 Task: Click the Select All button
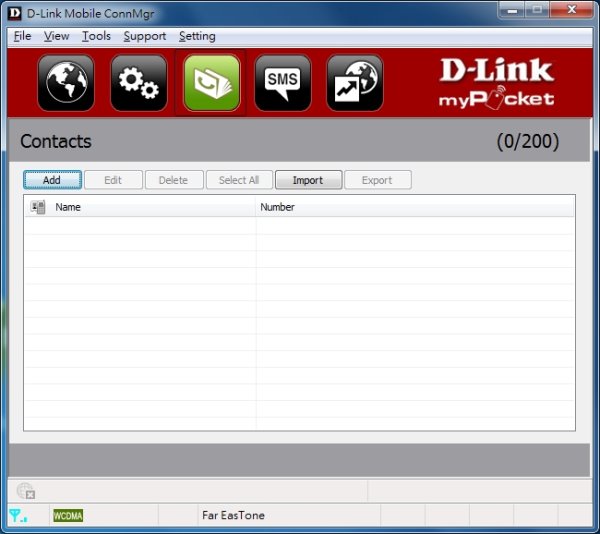[239, 180]
